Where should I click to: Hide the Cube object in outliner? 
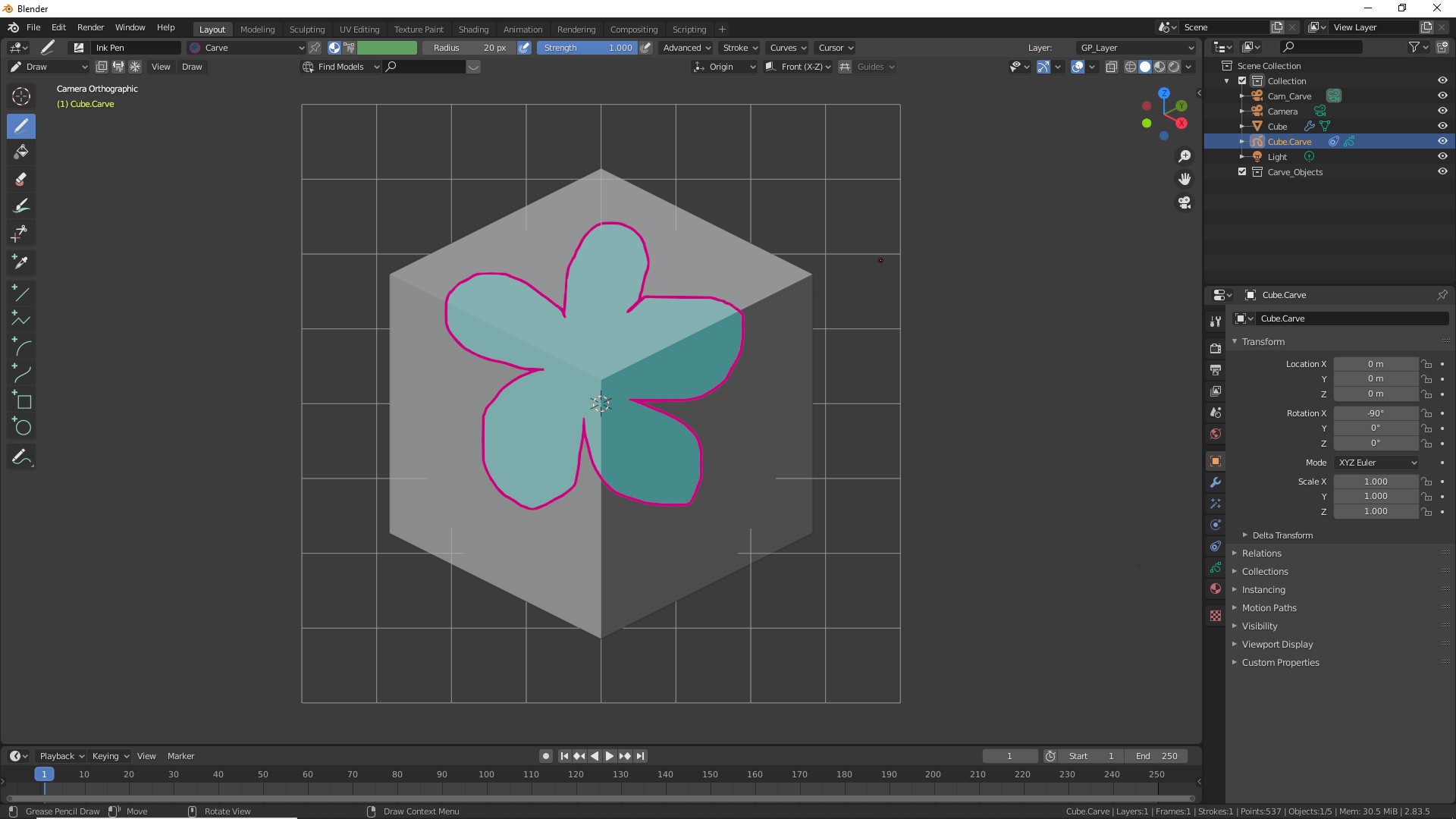(1442, 127)
